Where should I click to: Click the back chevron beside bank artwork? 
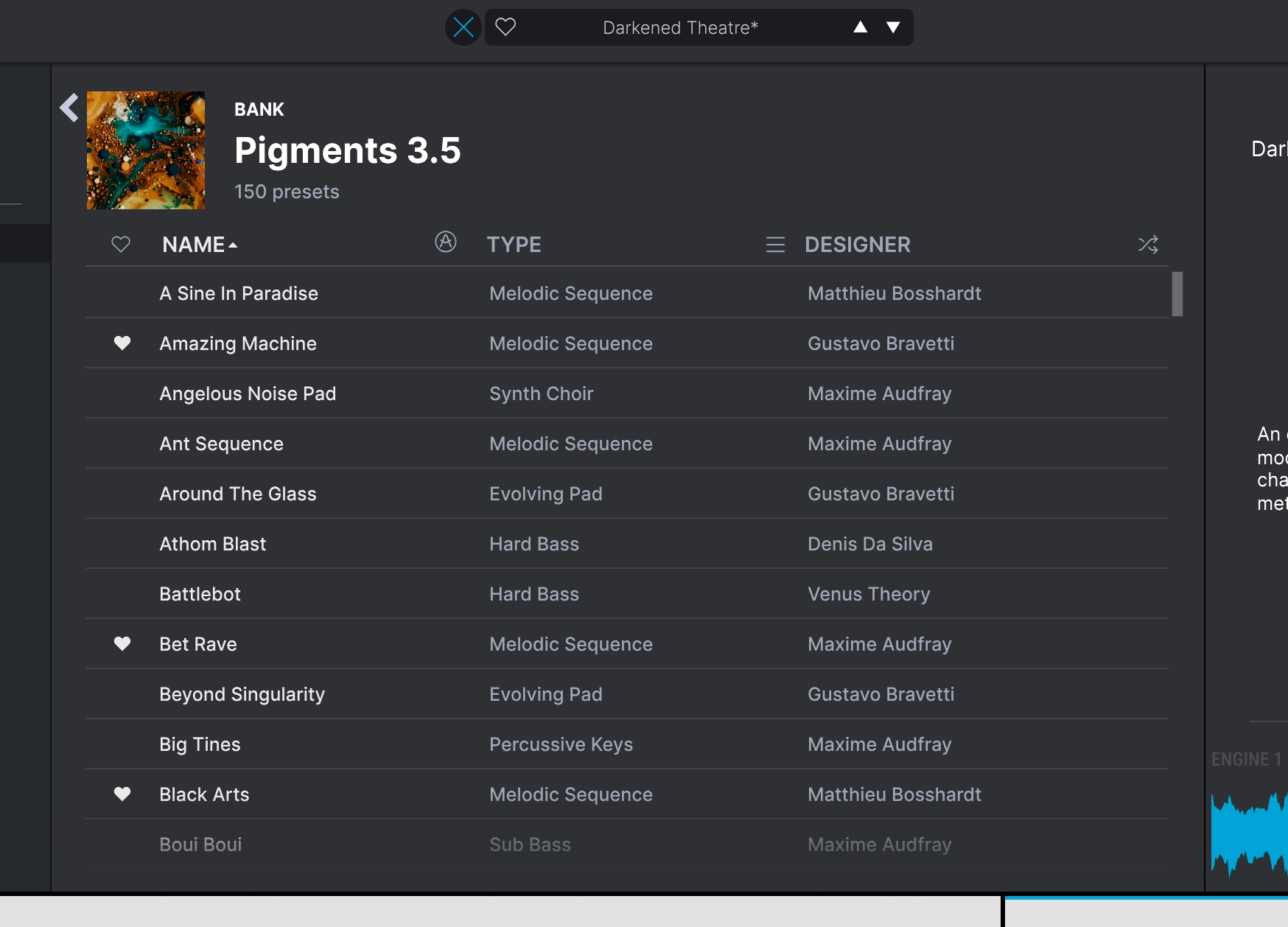(69, 108)
